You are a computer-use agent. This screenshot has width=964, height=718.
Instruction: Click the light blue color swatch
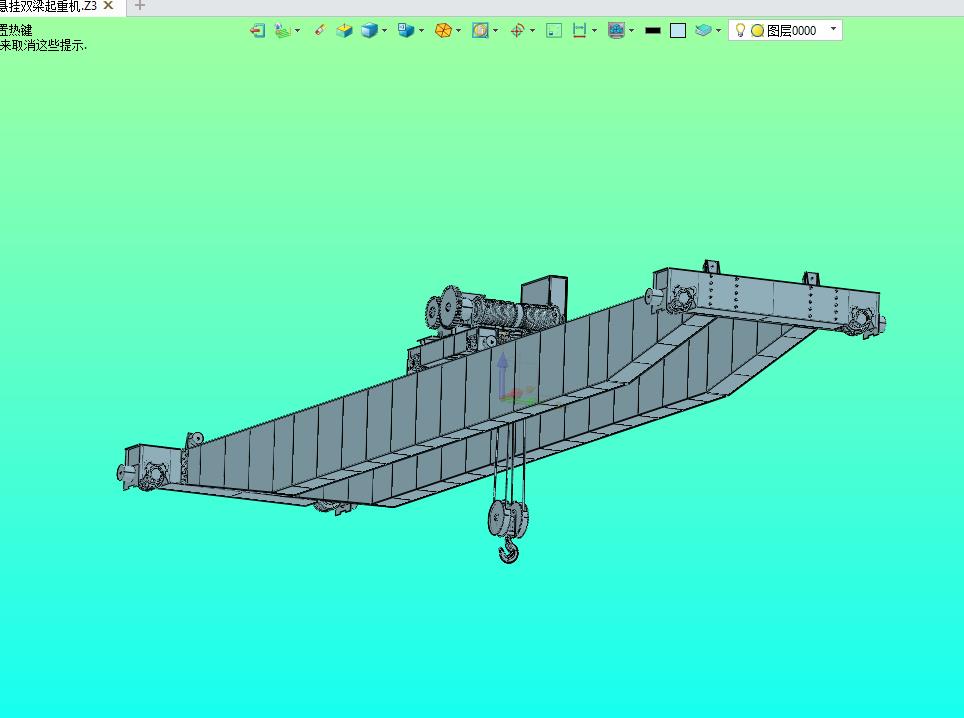pos(678,30)
